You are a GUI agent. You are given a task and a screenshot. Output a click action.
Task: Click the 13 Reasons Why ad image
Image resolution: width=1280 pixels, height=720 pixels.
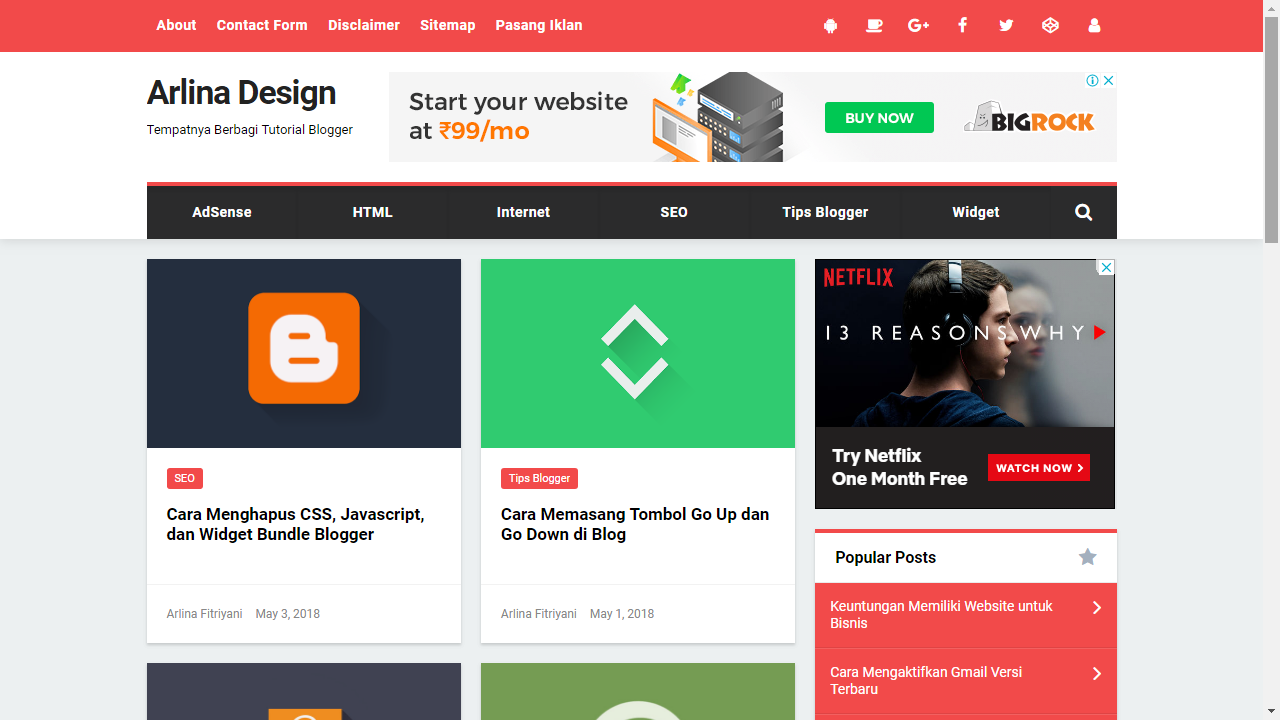965,344
